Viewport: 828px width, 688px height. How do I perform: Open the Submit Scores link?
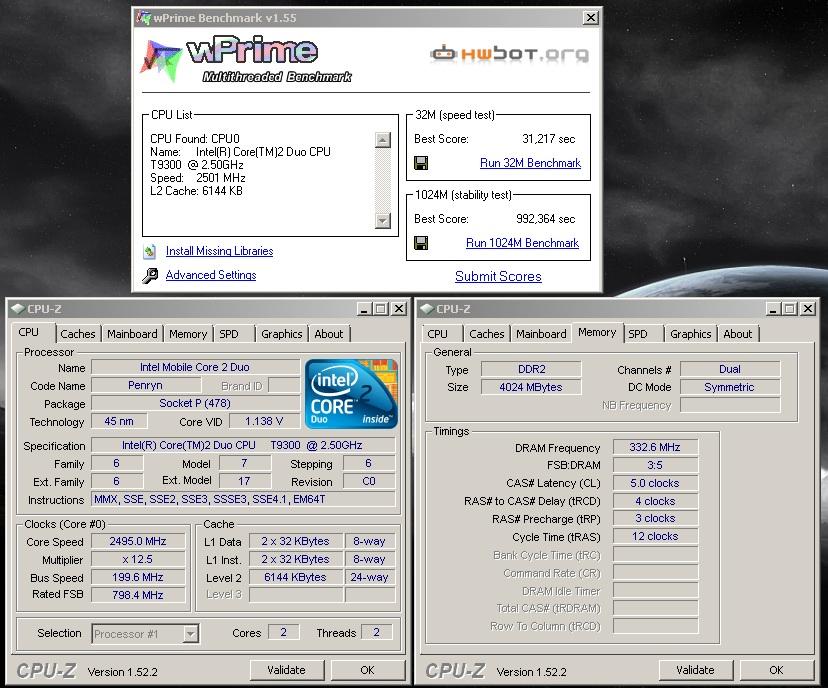pos(498,276)
